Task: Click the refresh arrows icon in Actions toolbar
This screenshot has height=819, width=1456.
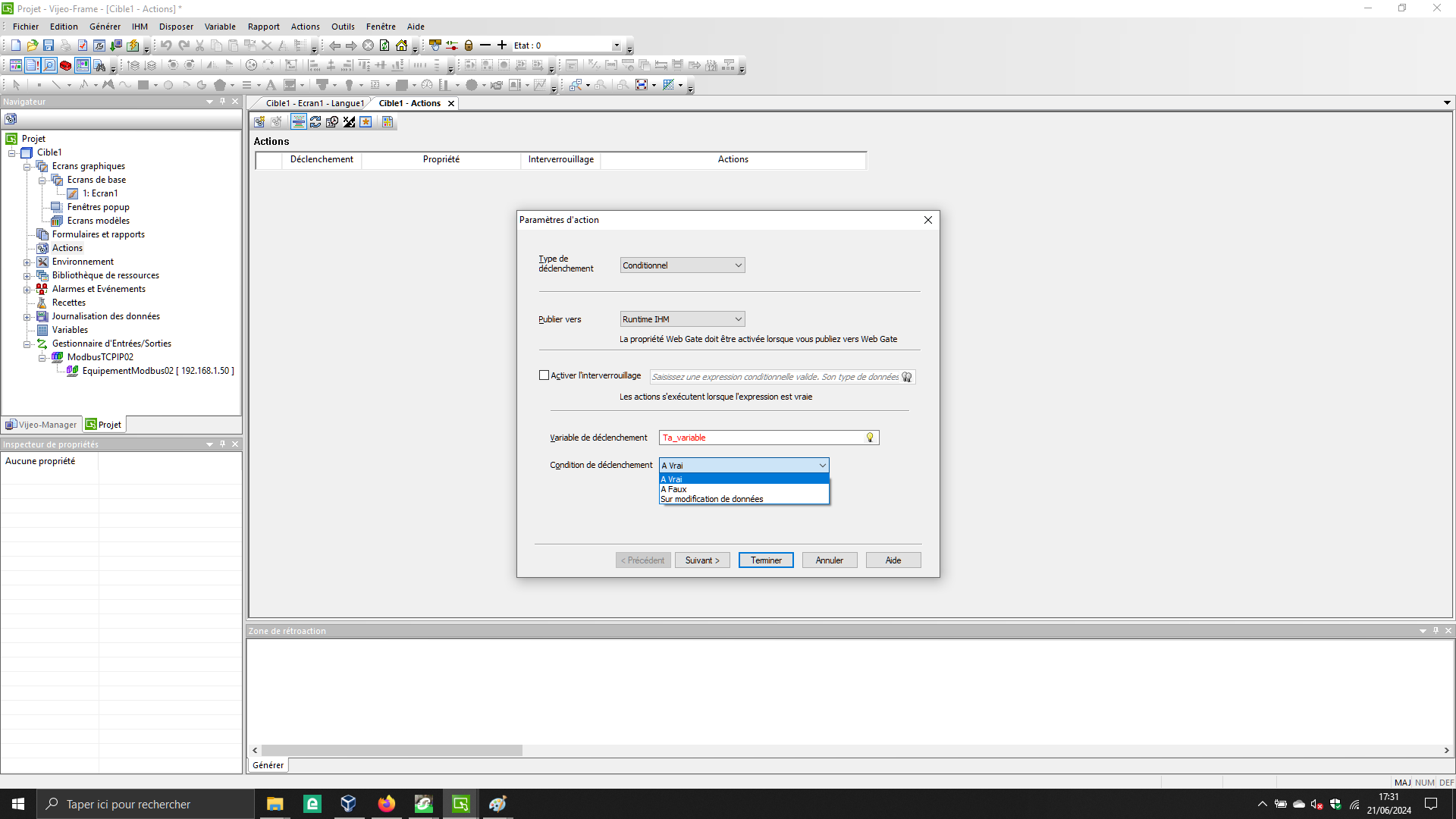Action: 315,122
